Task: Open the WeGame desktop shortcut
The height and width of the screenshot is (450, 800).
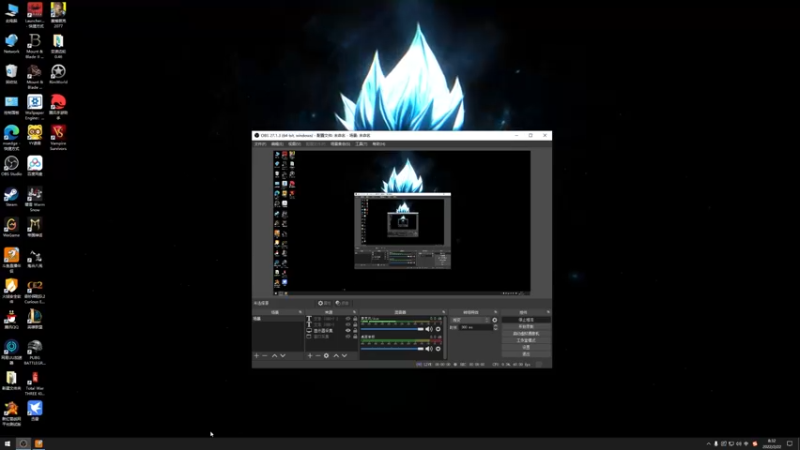Action: tap(11, 227)
